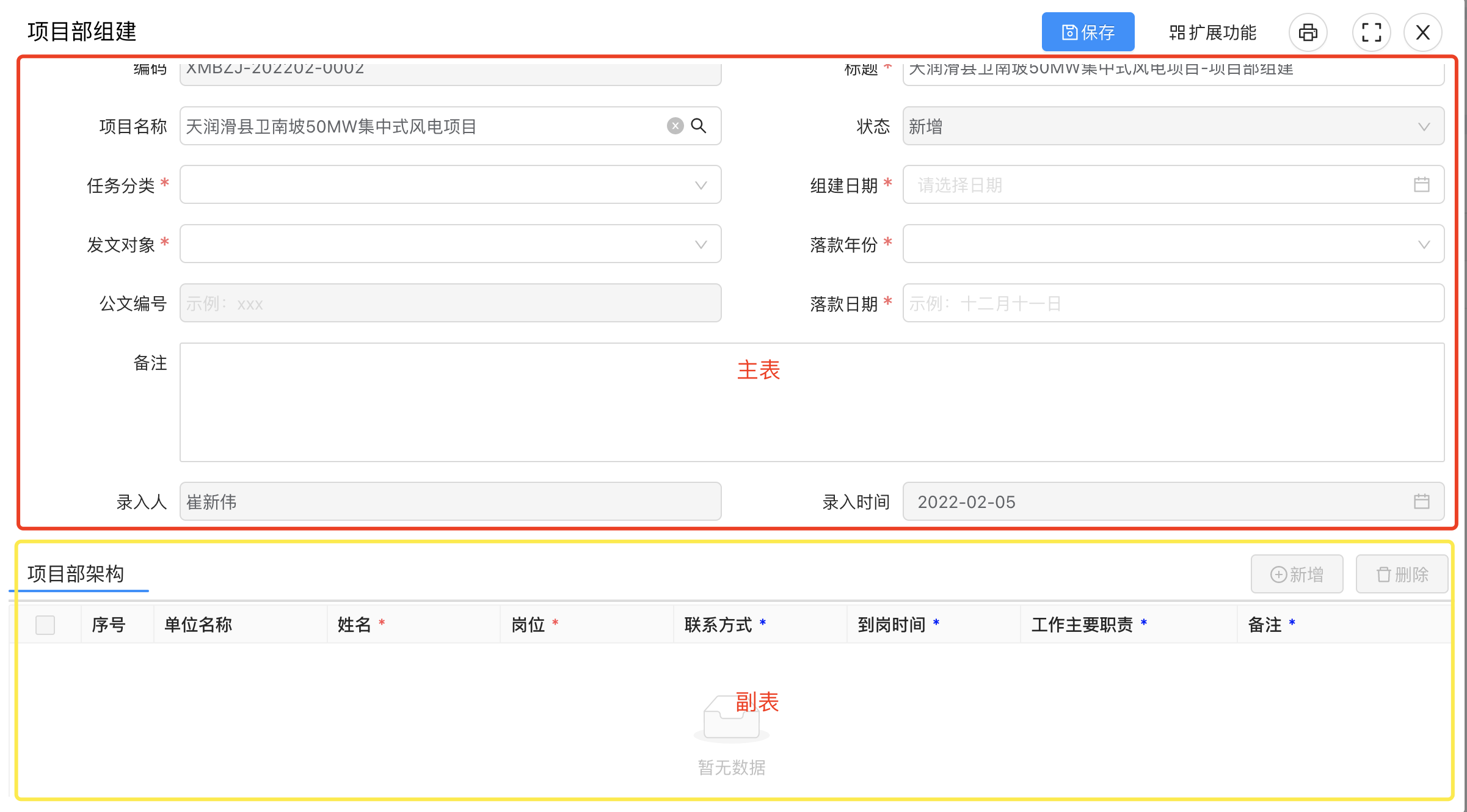1467x812 pixels.
Task: Expand the 任务分类 dropdown
Action: pos(450,184)
